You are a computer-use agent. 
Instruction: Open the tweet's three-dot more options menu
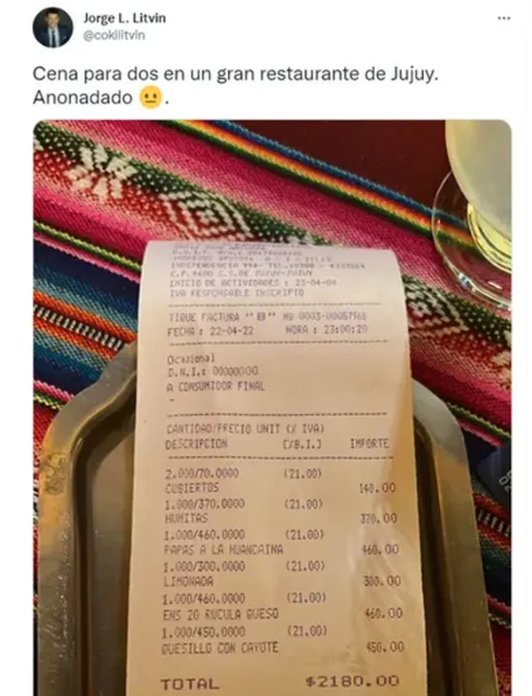click(x=504, y=18)
